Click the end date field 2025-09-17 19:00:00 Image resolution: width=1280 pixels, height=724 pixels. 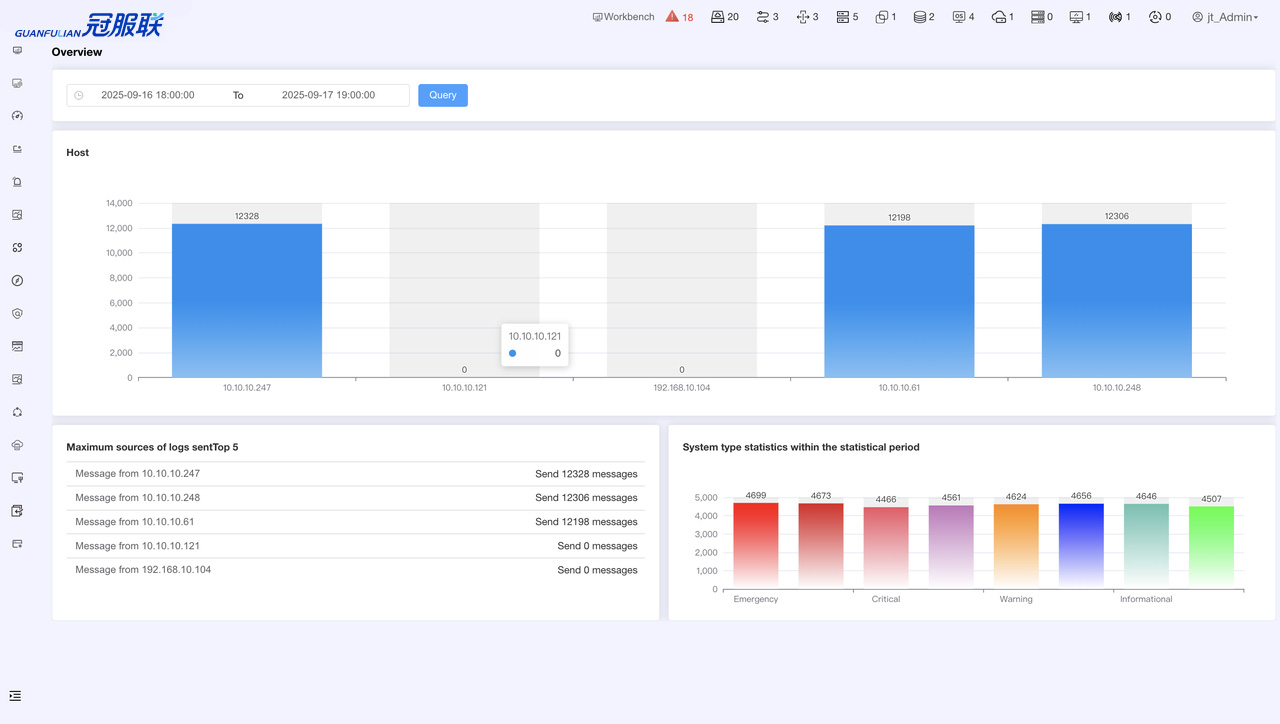328,96
